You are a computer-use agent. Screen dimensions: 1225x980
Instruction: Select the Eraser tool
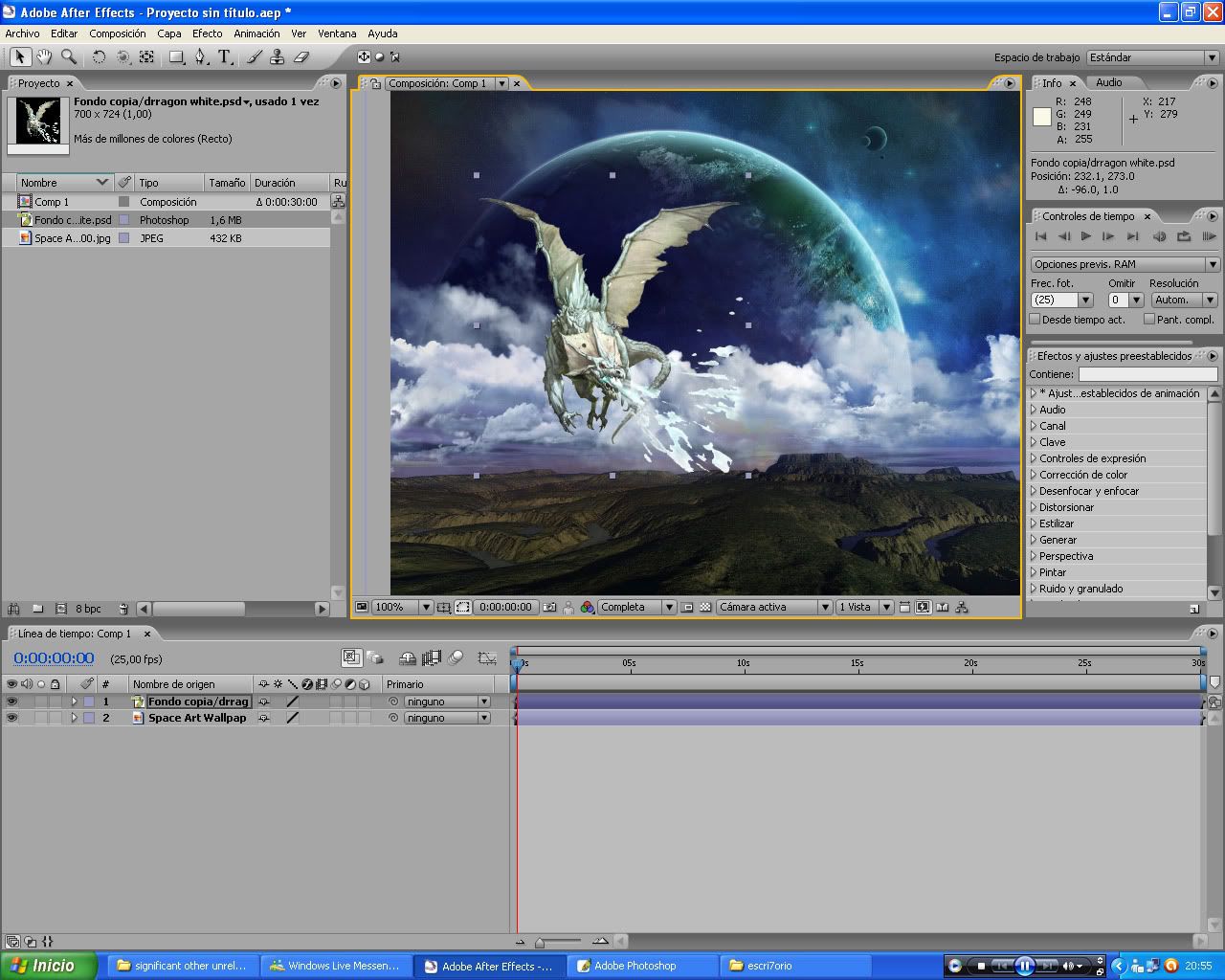(x=301, y=57)
